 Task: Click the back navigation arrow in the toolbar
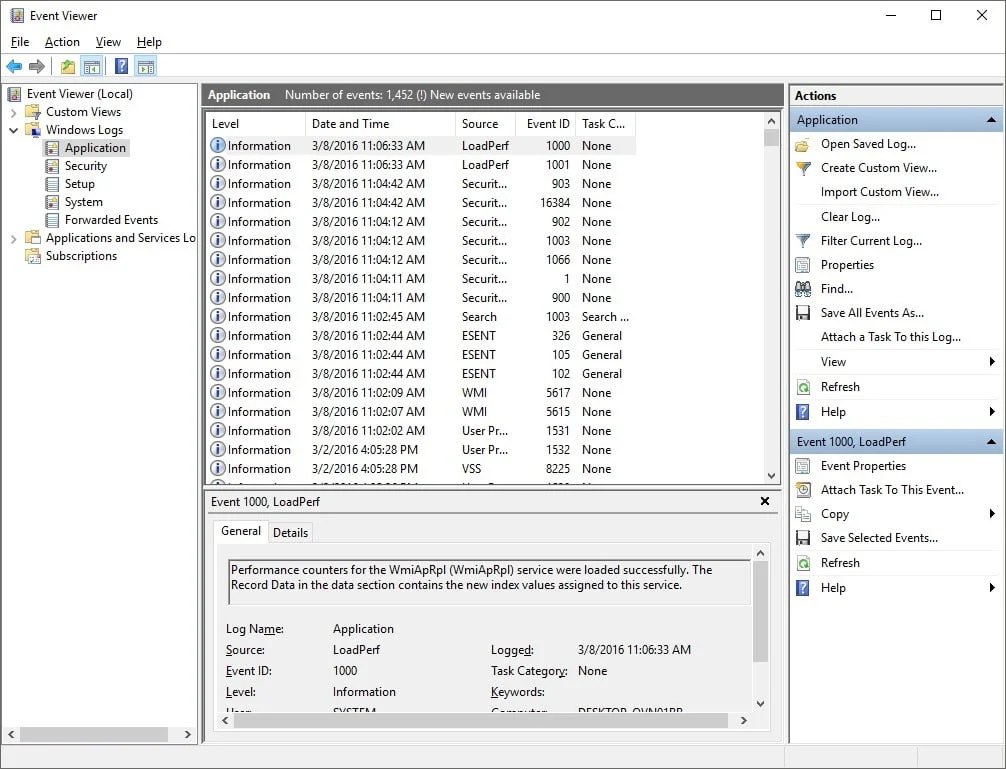tap(15, 65)
